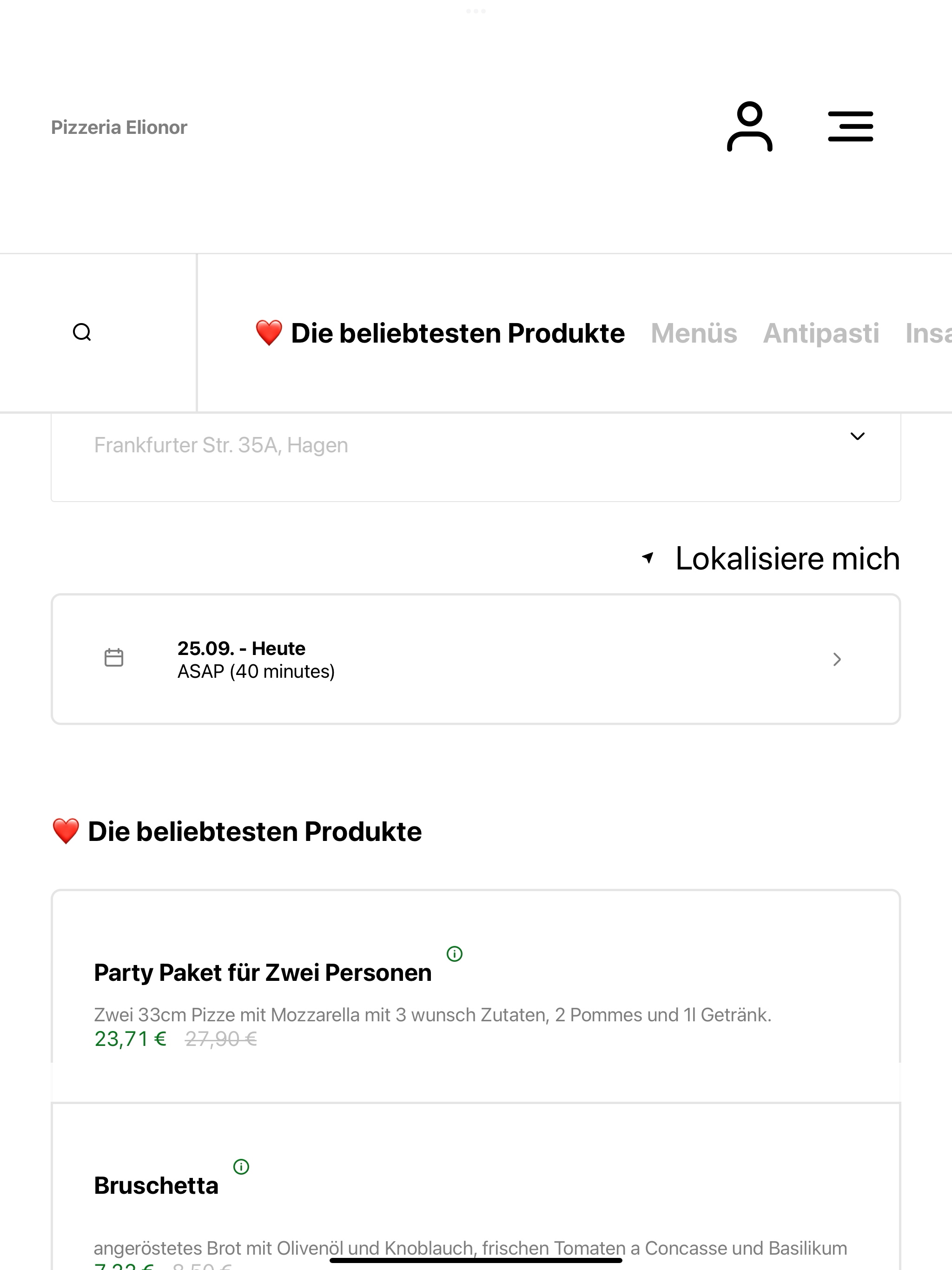Viewport: 952px width, 1270px height.
Task: Open the 25.09. - Heute ASAP time selector
Action: click(x=476, y=659)
